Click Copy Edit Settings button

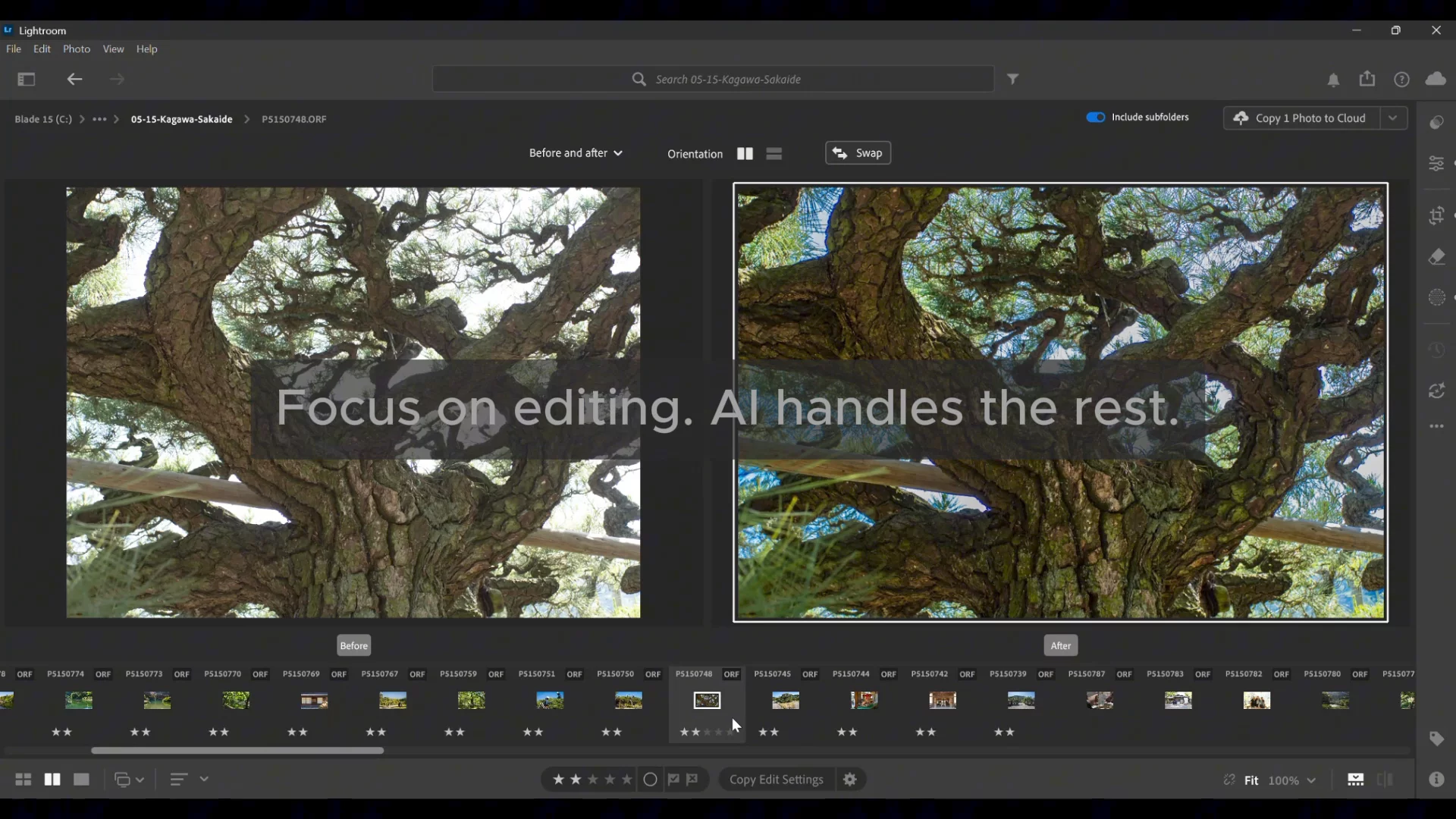[776, 780]
